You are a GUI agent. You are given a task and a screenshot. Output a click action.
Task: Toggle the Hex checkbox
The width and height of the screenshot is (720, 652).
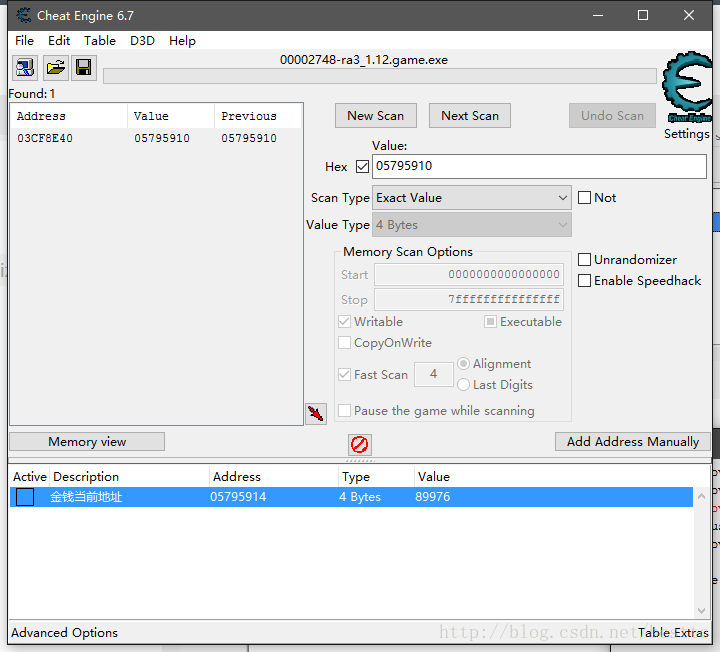[x=362, y=166]
